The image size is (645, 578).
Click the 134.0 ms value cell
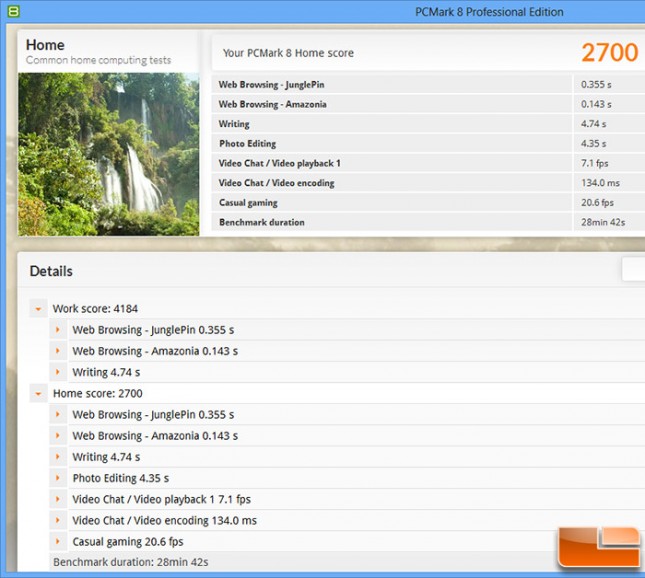(x=609, y=183)
